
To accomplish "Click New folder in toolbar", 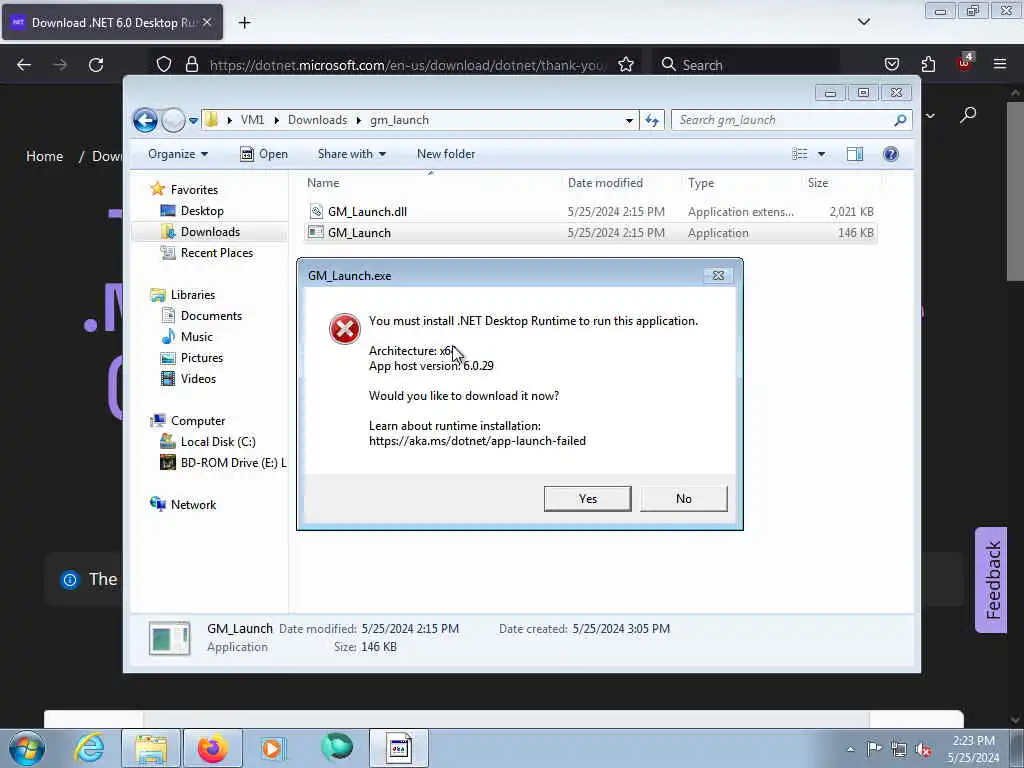I will coord(446,154).
